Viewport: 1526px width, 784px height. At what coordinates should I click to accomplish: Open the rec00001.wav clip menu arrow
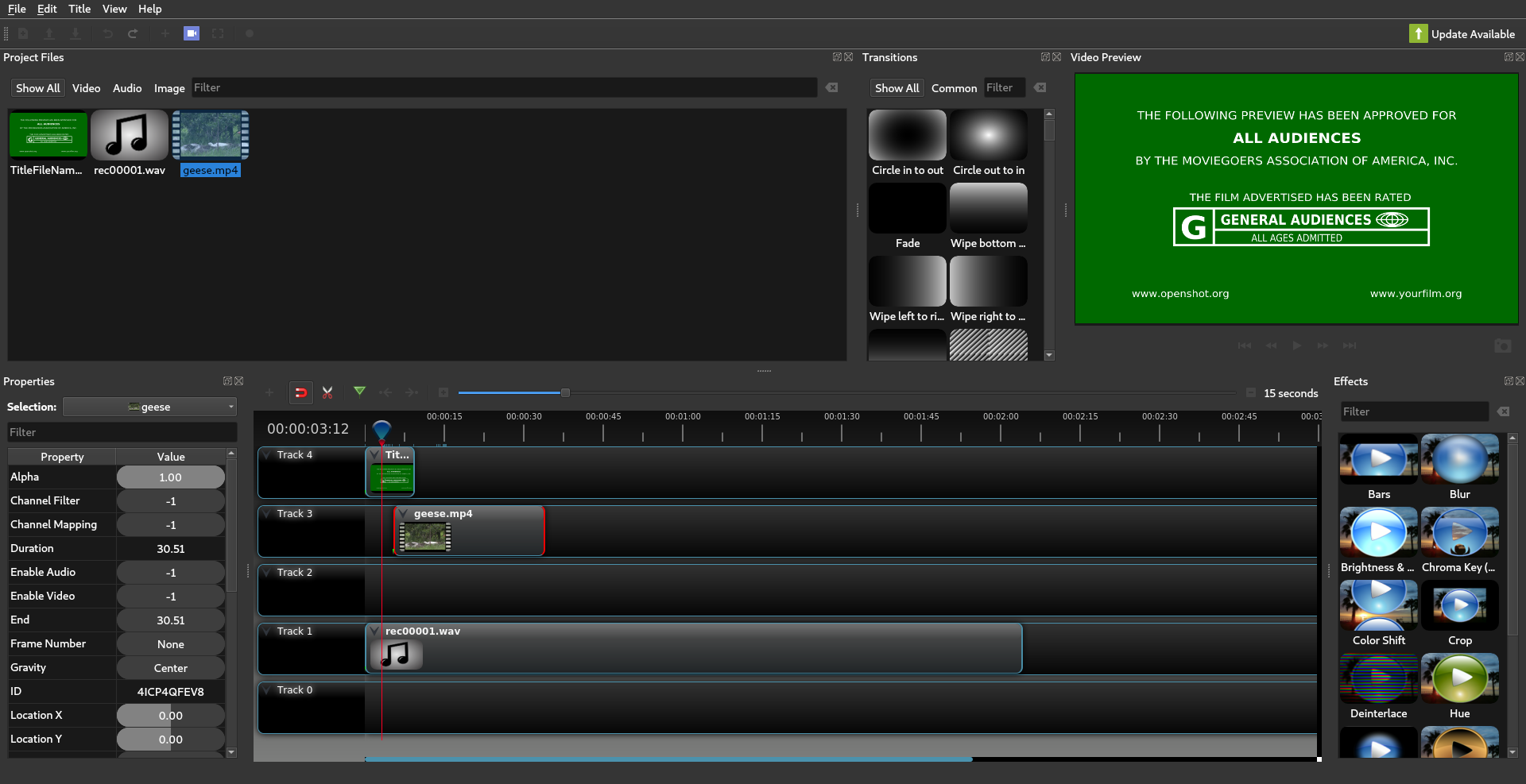[374, 631]
